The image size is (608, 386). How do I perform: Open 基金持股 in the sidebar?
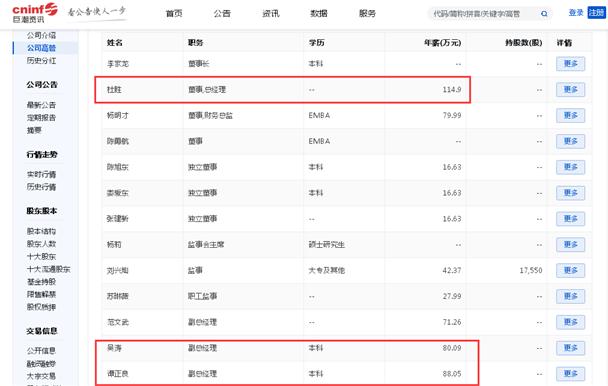coord(41,282)
